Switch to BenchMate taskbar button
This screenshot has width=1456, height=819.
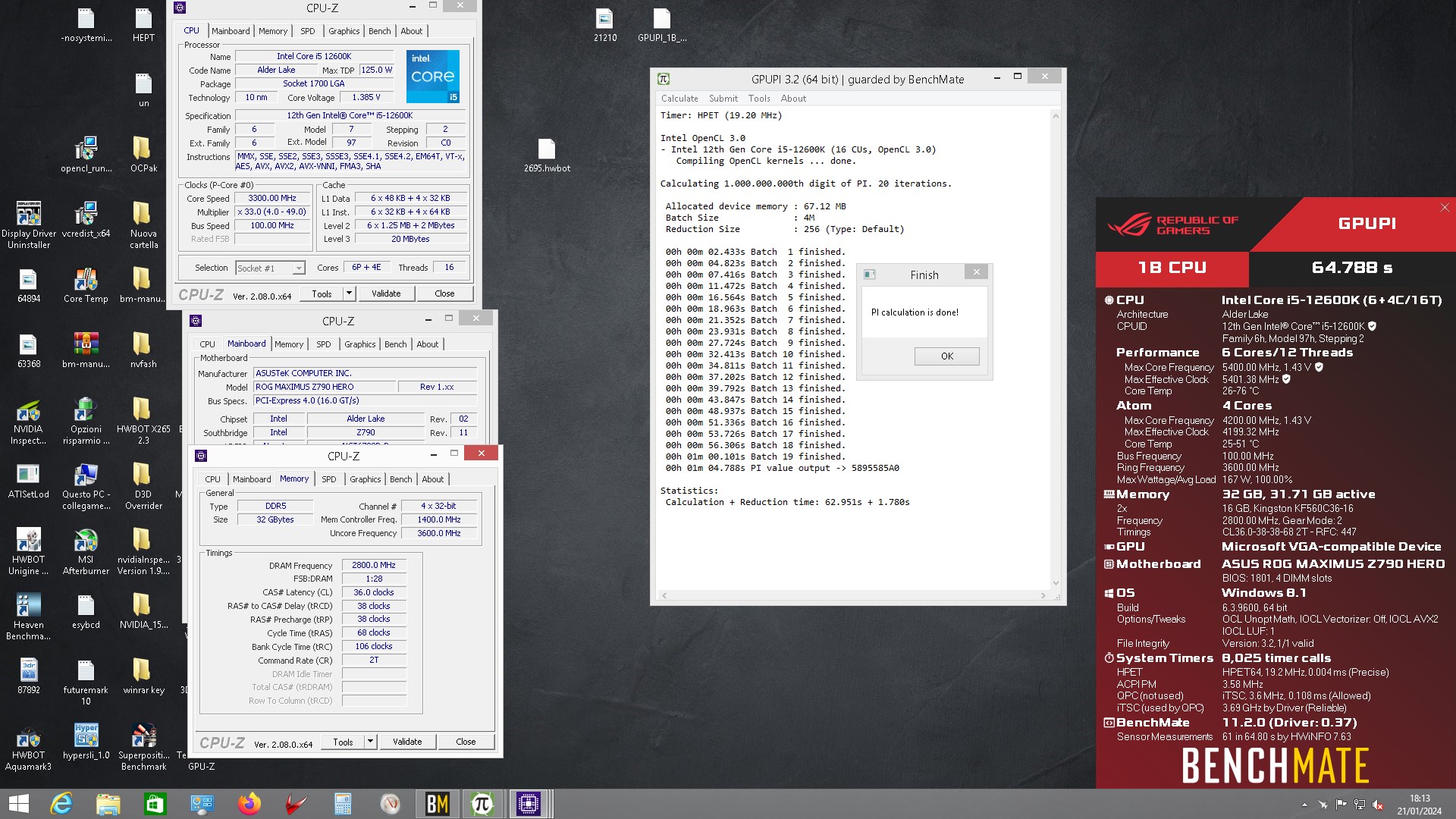click(438, 804)
